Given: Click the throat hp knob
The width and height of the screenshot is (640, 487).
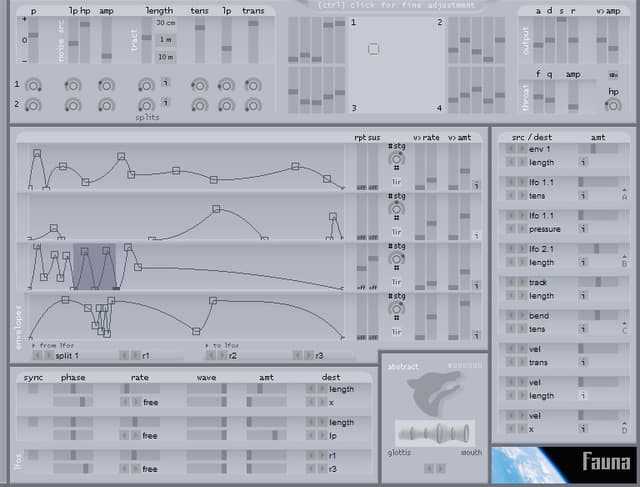Looking at the screenshot, I should 612,105.
